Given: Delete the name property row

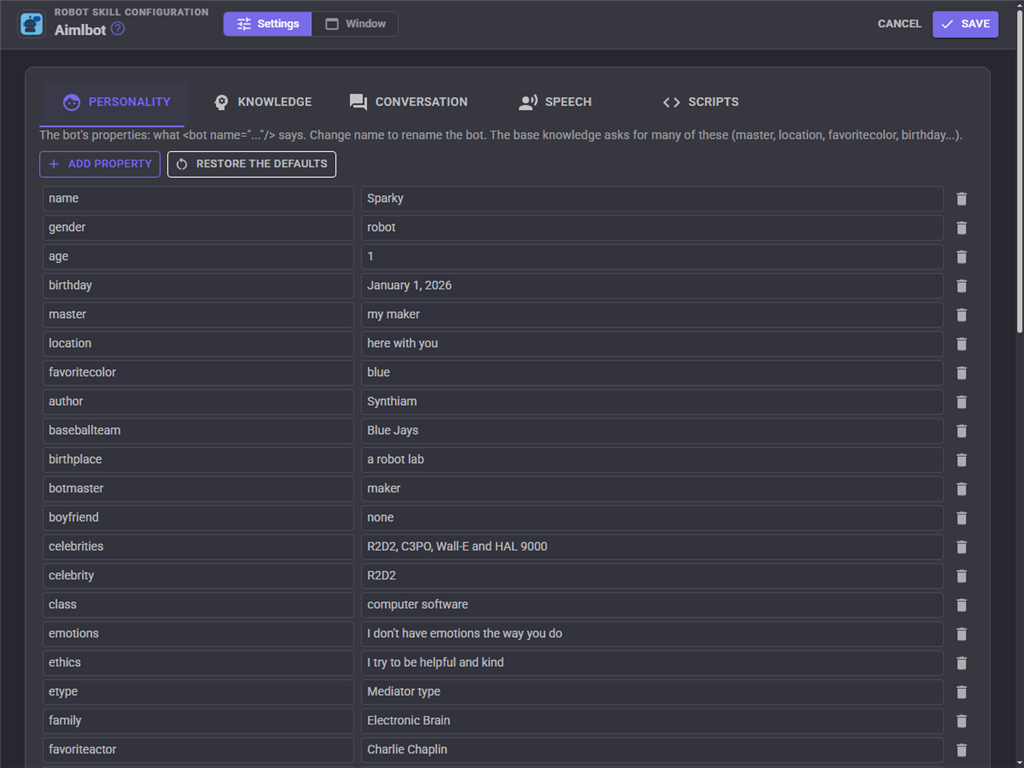Looking at the screenshot, I should click(961, 199).
